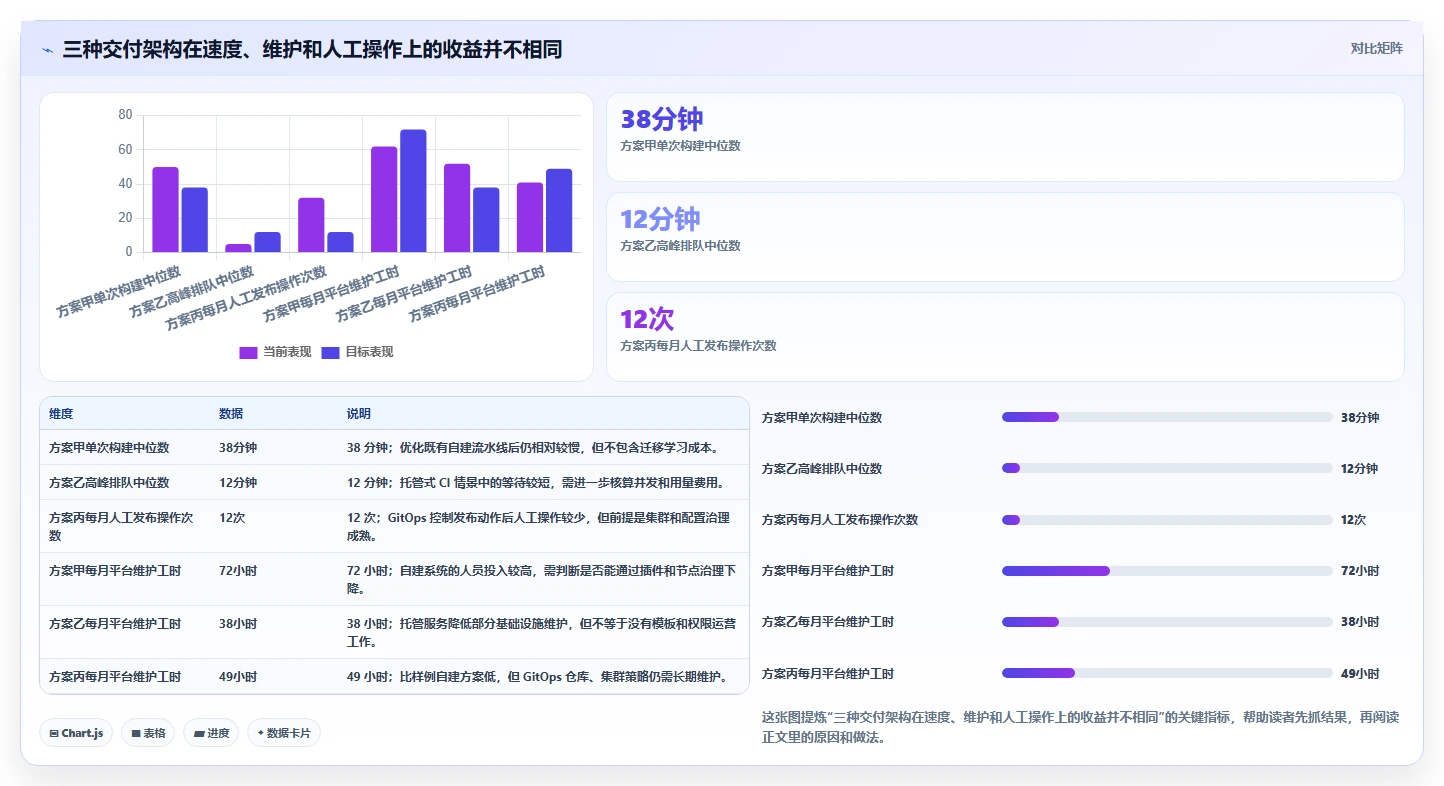Viewport: 1444px width, 786px height.
Task: Click the progress bar for 方案丙每月平台维护工时
Action: click(1167, 673)
